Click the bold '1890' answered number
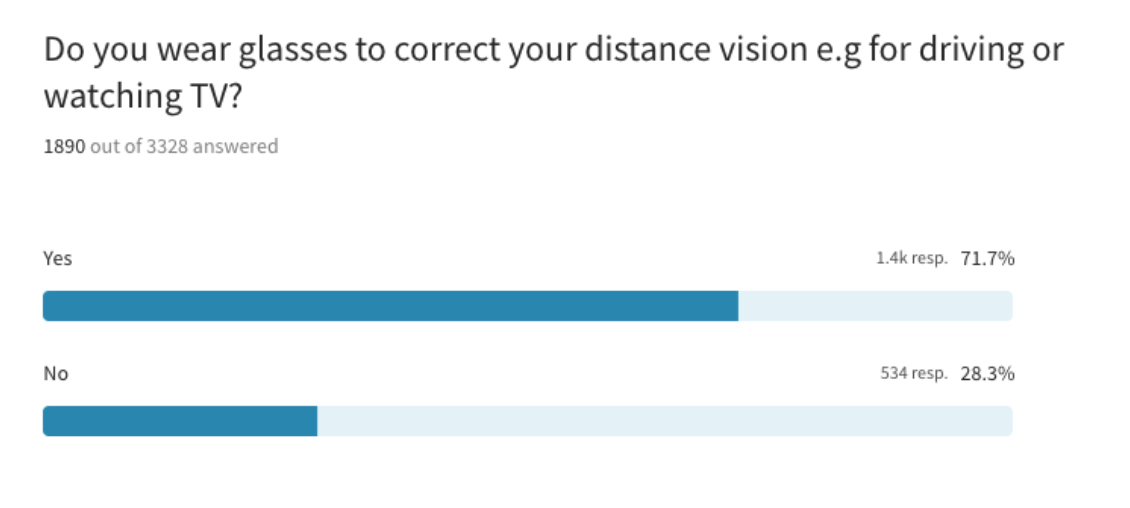Screen dimensions: 1130x508 tap(65, 147)
